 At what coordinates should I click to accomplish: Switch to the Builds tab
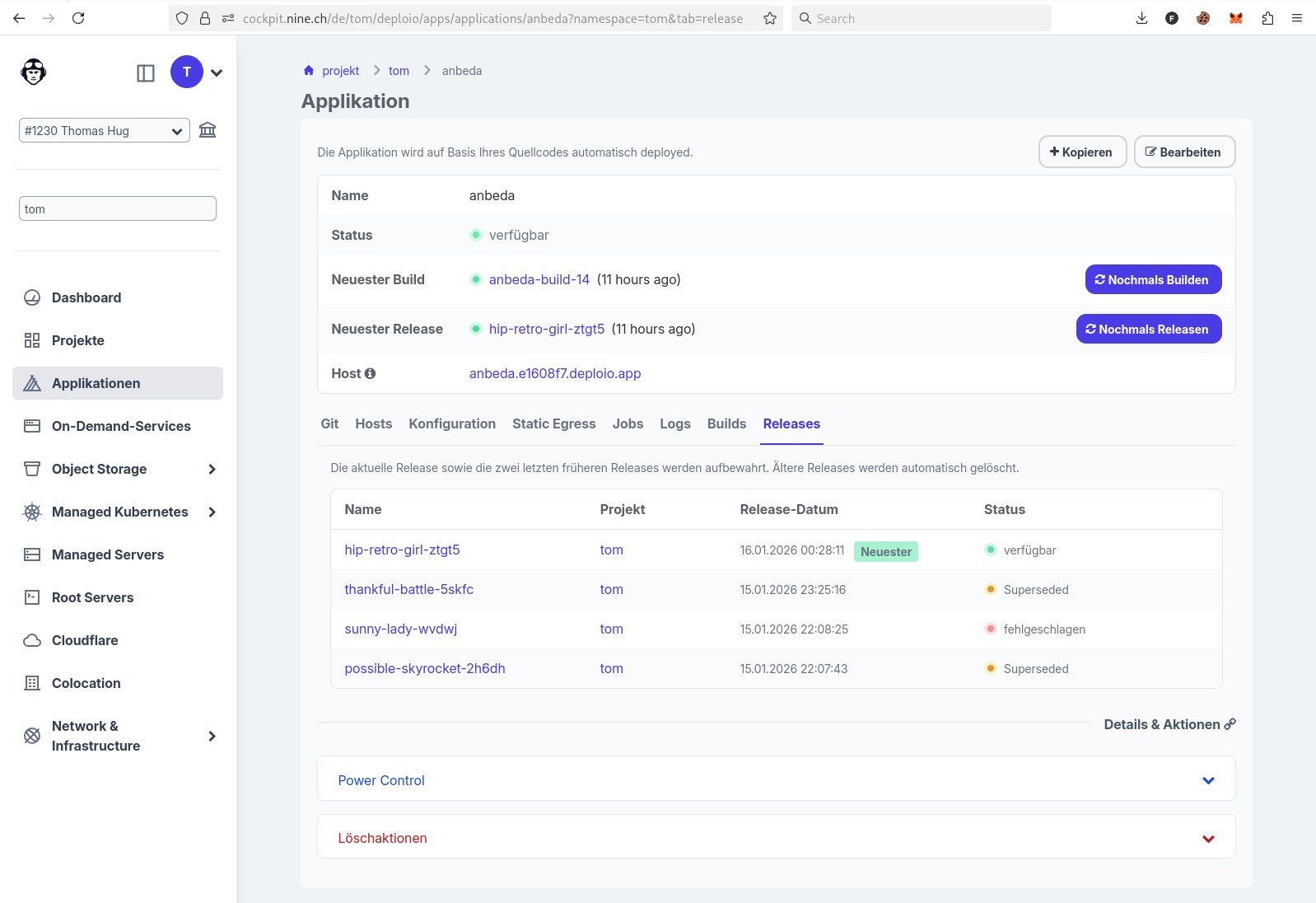click(726, 423)
